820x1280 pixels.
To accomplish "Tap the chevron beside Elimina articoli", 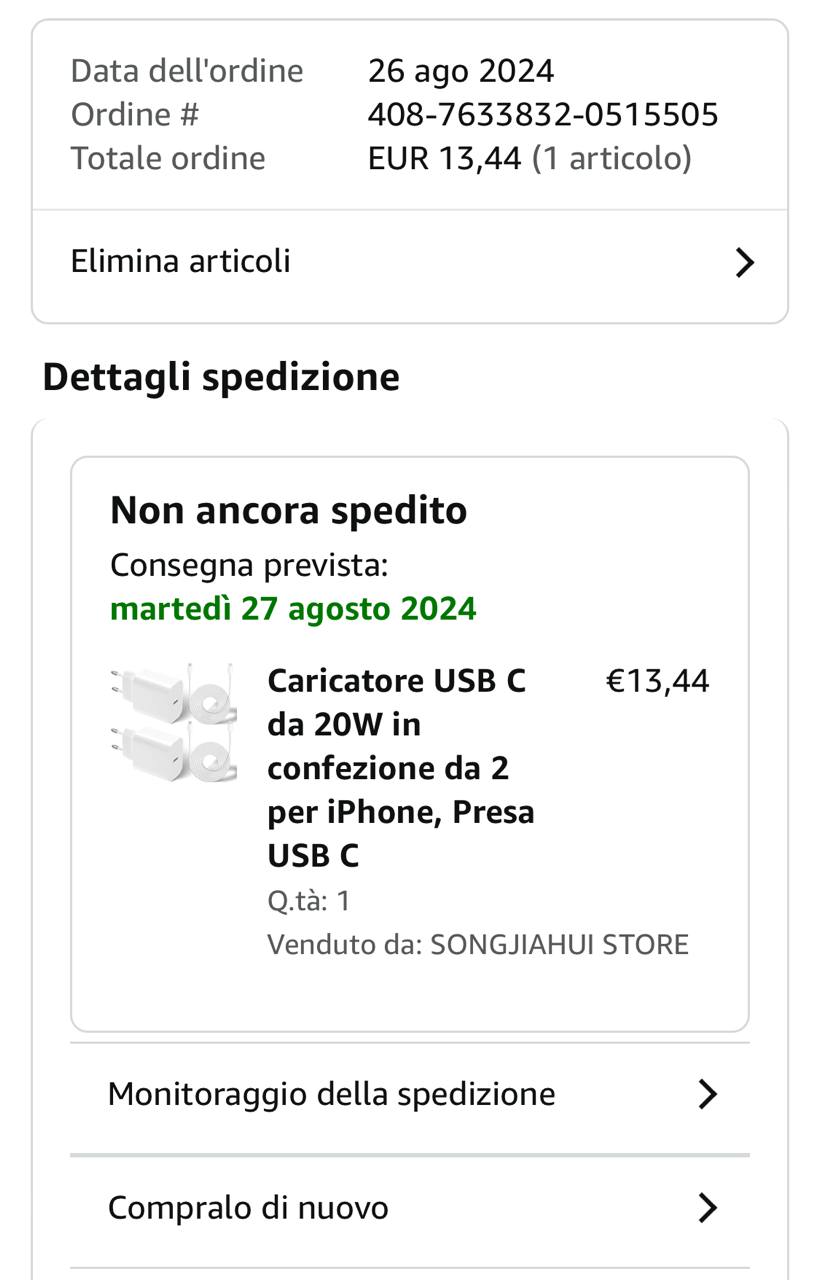I will pyautogui.click(x=744, y=262).
